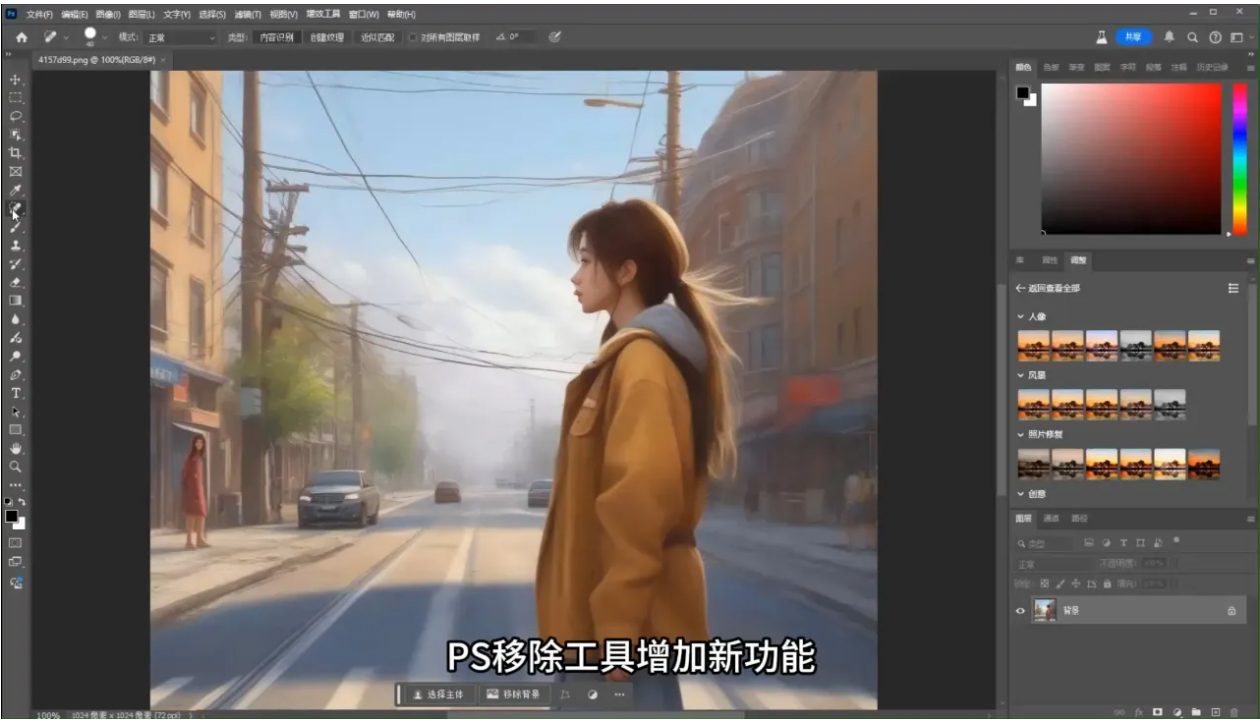
Task: Expand the 创意 presets section
Action: point(1021,494)
